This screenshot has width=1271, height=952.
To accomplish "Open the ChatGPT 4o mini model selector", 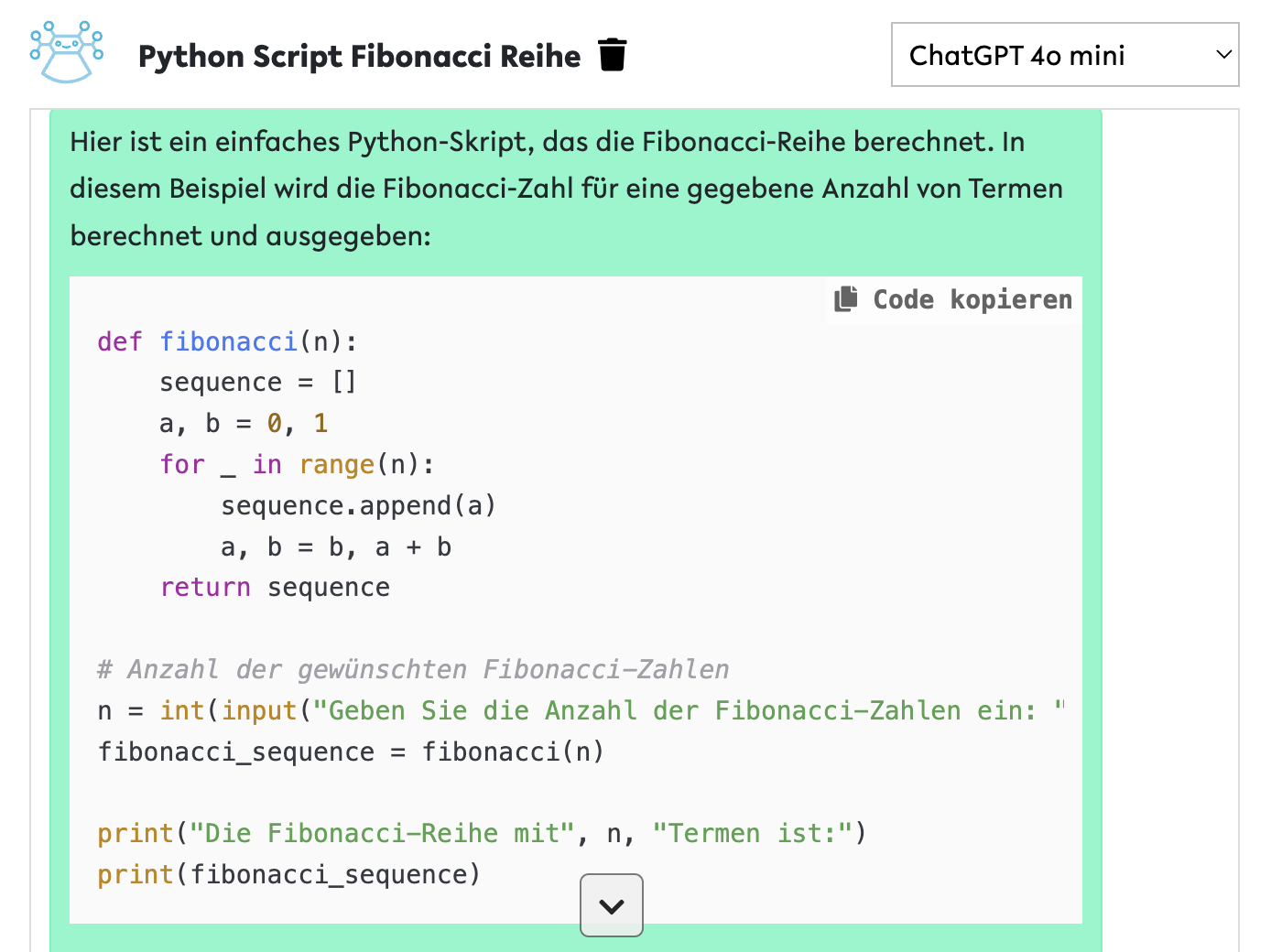I will [1062, 55].
